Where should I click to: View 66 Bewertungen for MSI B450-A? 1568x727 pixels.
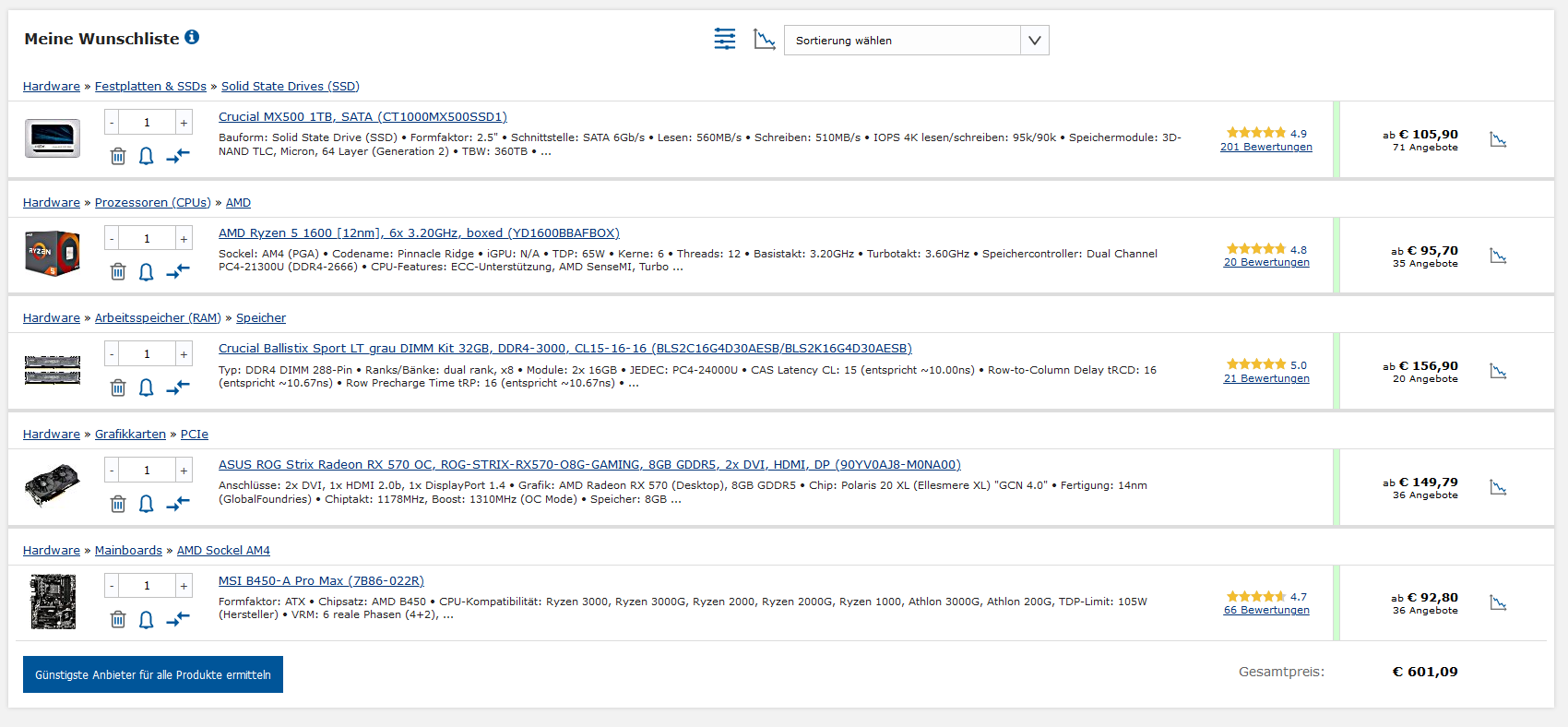coord(1266,610)
